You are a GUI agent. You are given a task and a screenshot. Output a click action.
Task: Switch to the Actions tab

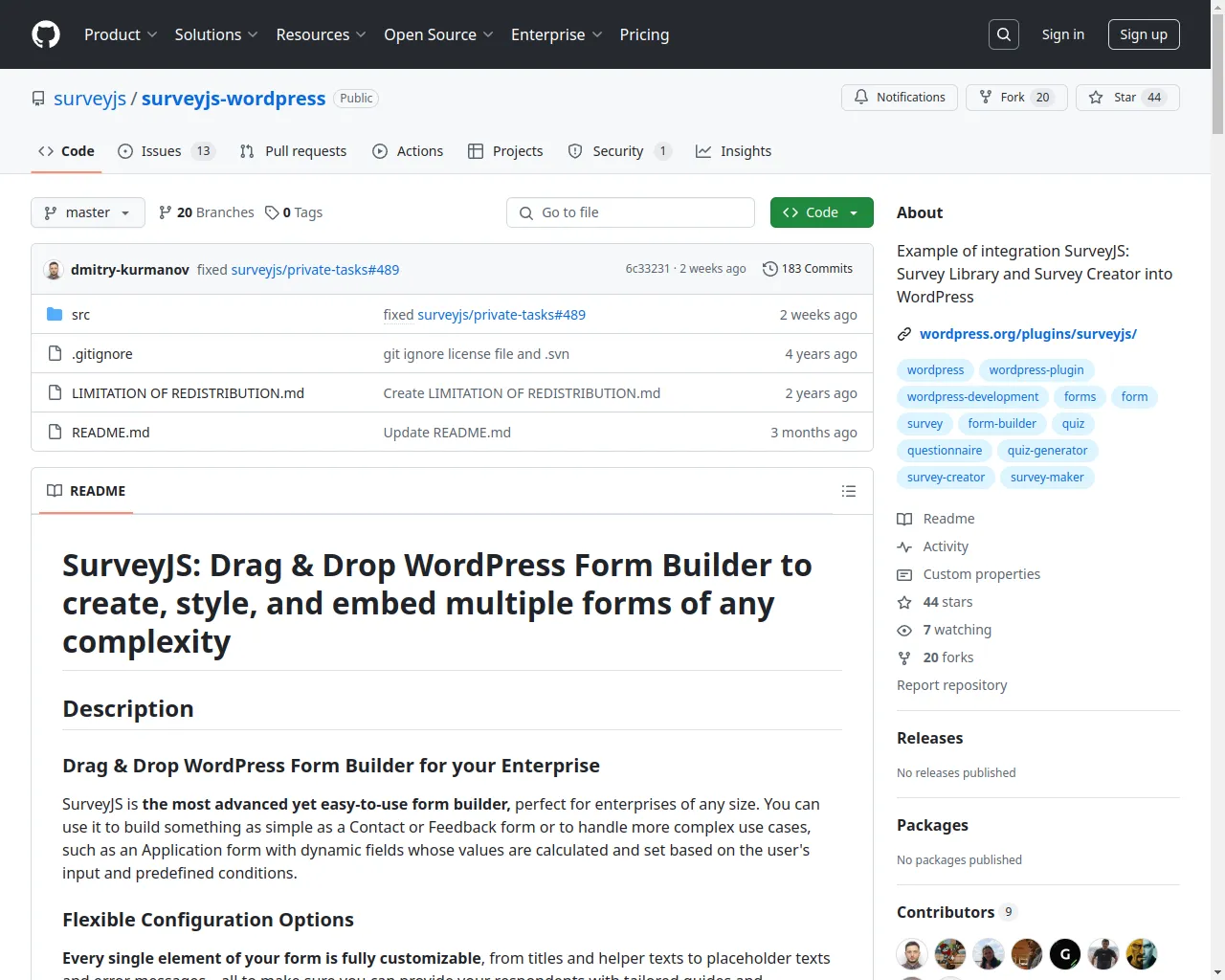pos(408,151)
